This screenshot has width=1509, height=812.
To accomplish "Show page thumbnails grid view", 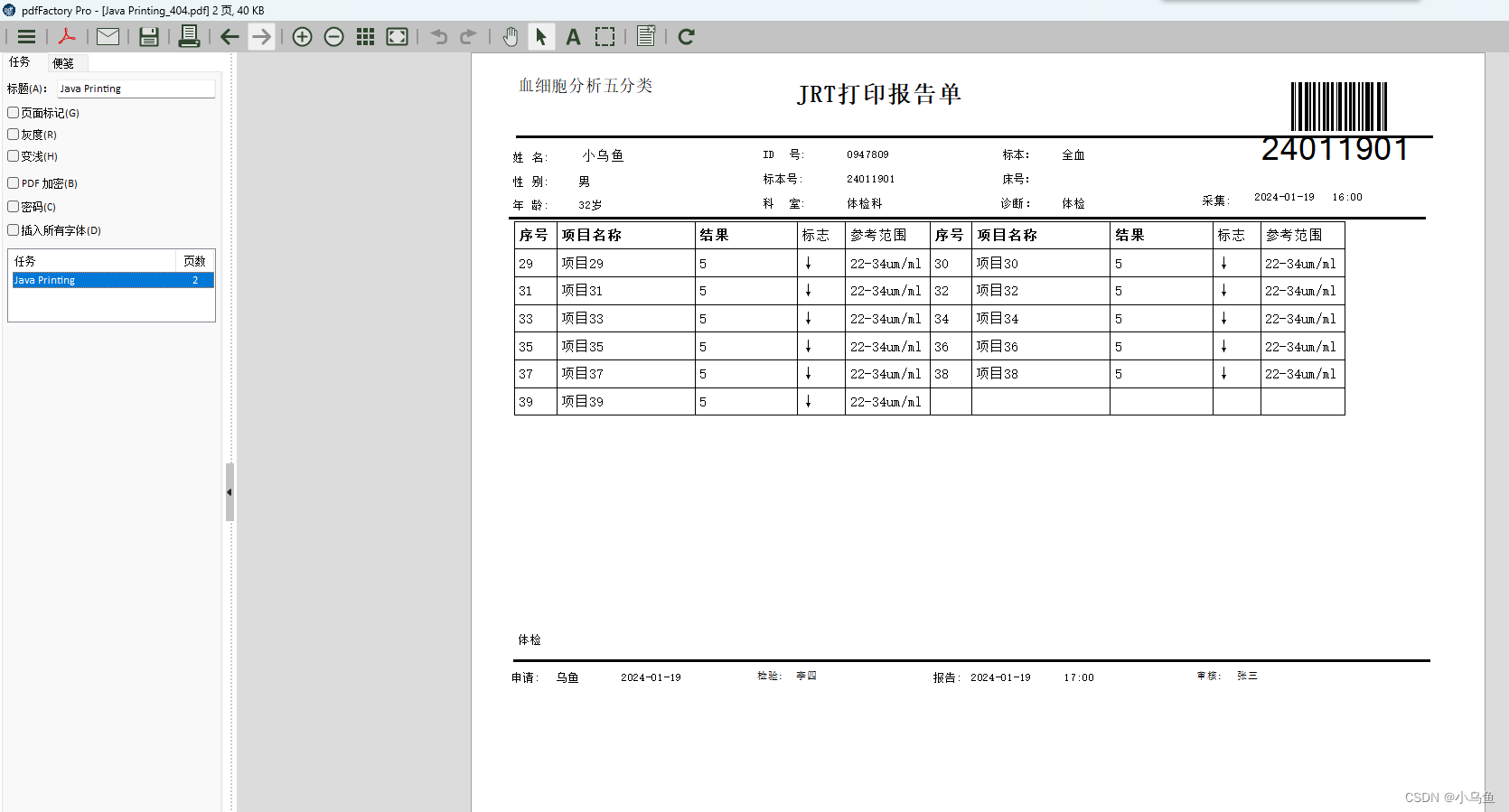I will [x=365, y=37].
